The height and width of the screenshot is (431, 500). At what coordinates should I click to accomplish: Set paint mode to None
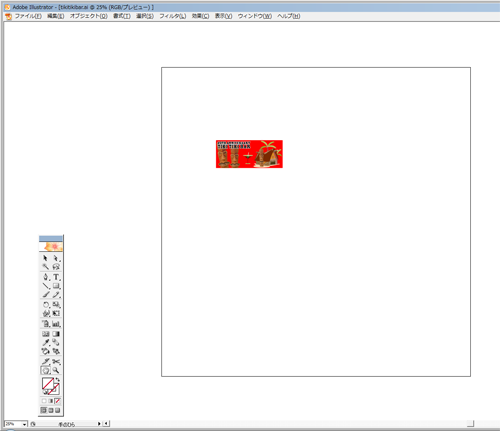pos(57,401)
